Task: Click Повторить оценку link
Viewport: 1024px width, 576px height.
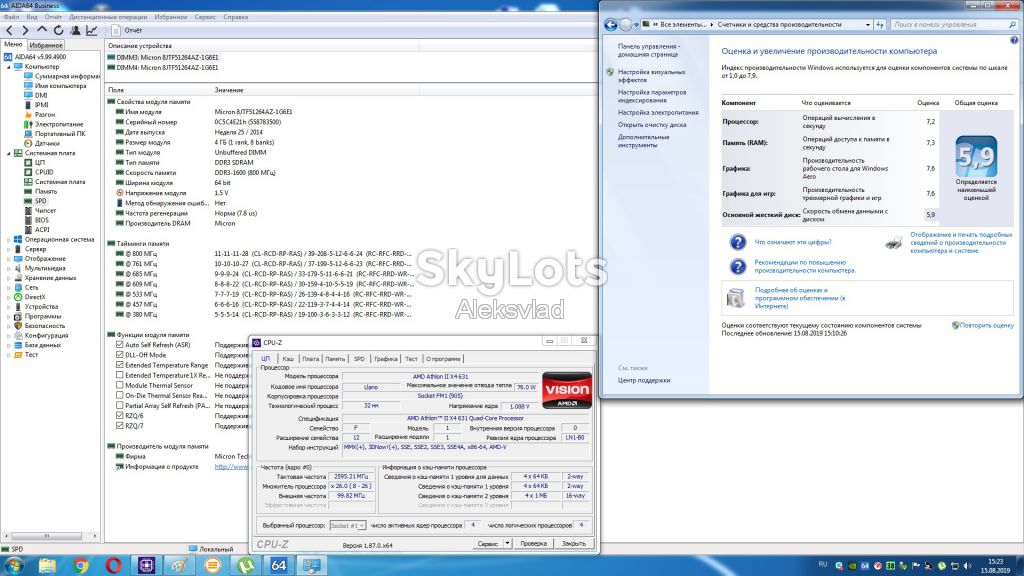Action: [986, 325]
